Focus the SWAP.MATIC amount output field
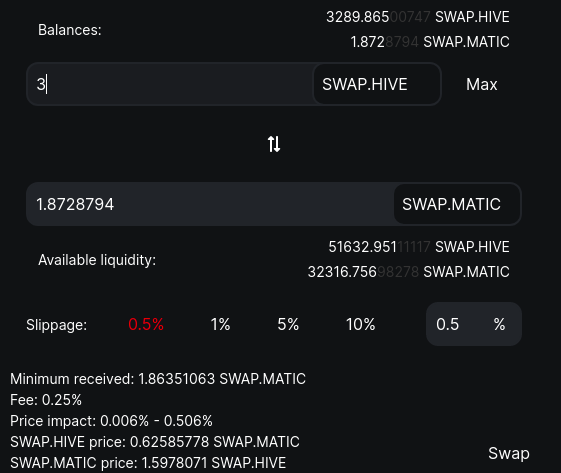Image resolution: width=561 pixels, height=473 pixels. point(210,204)
